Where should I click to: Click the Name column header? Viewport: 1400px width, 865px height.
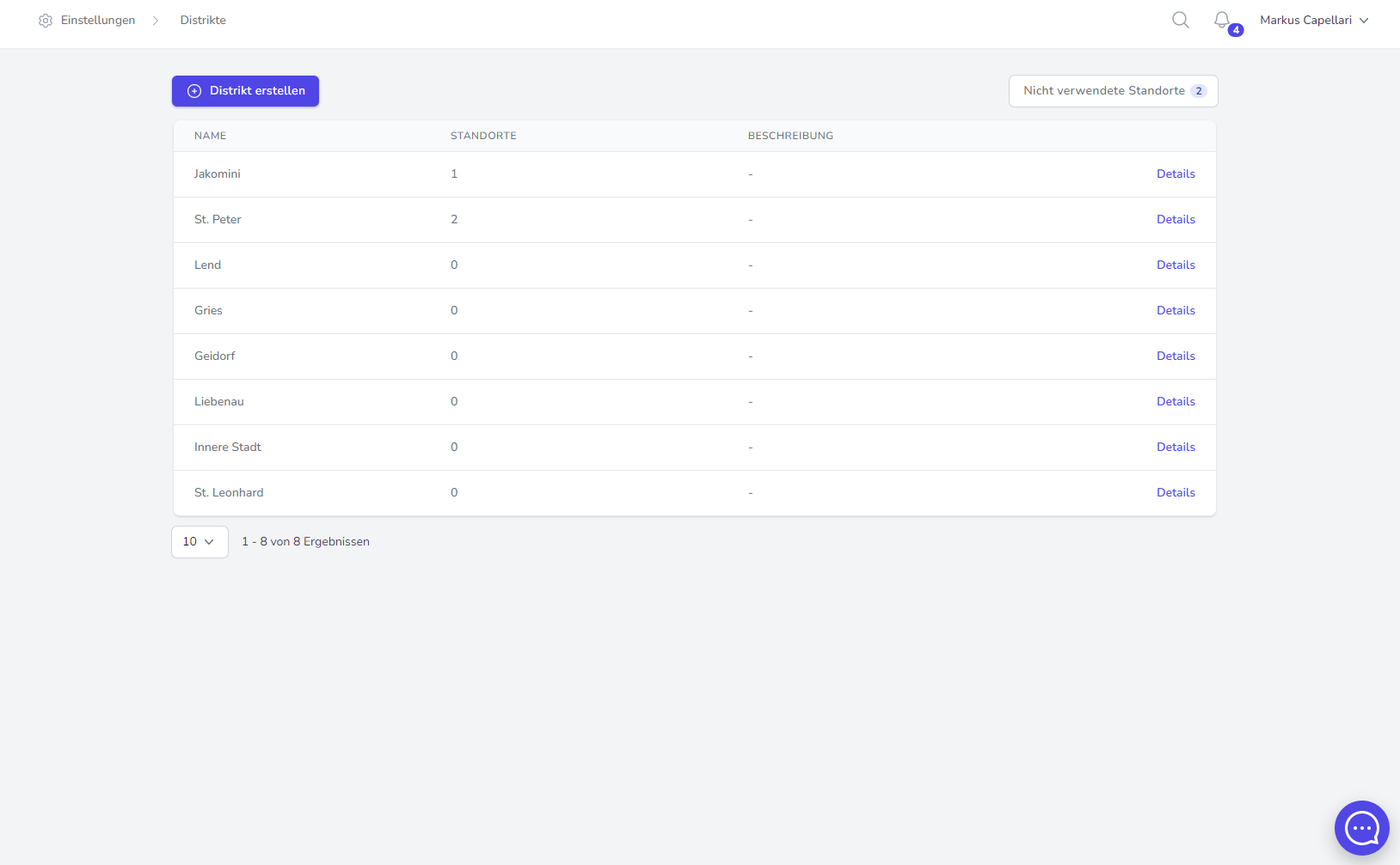tap(209, 135)
